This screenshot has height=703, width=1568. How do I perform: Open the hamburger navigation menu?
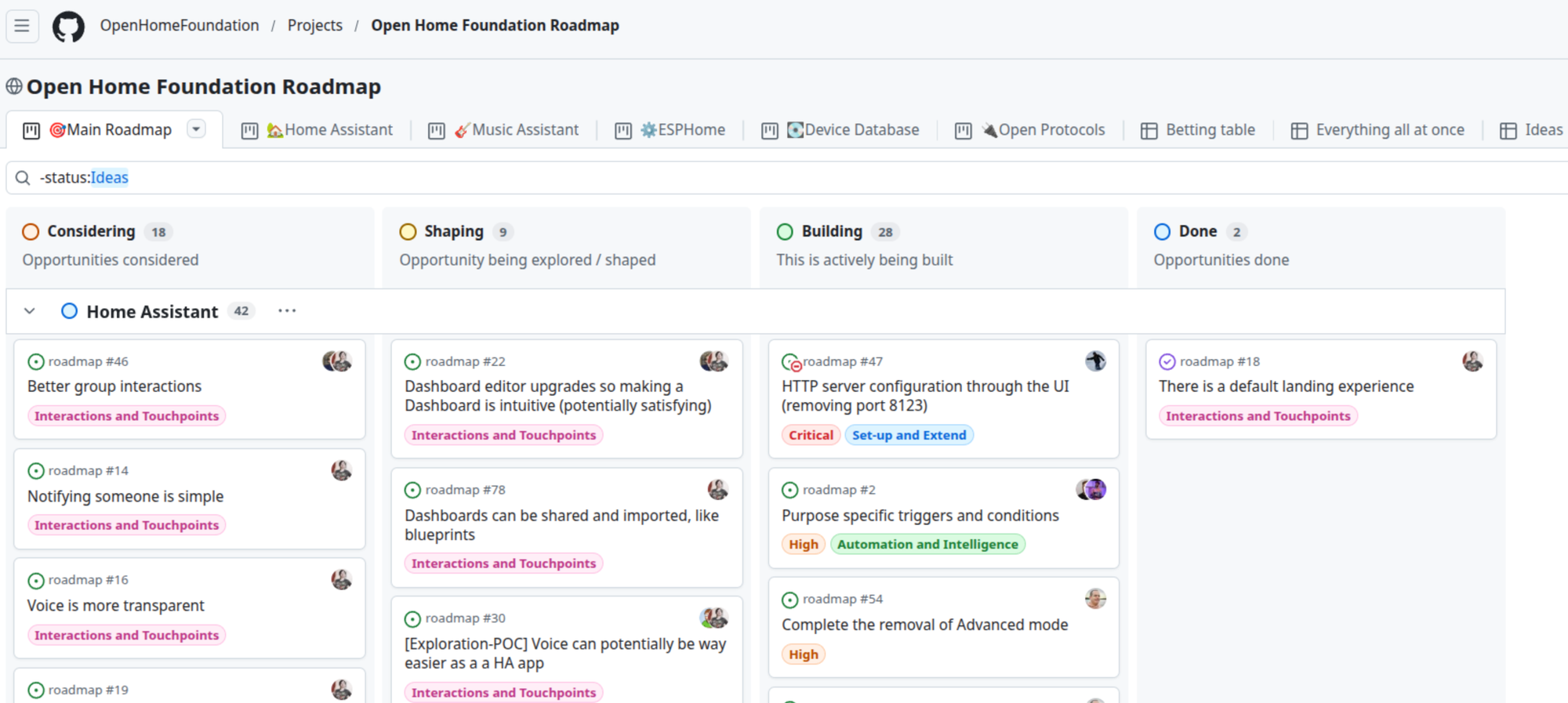(x=22, y=26)
